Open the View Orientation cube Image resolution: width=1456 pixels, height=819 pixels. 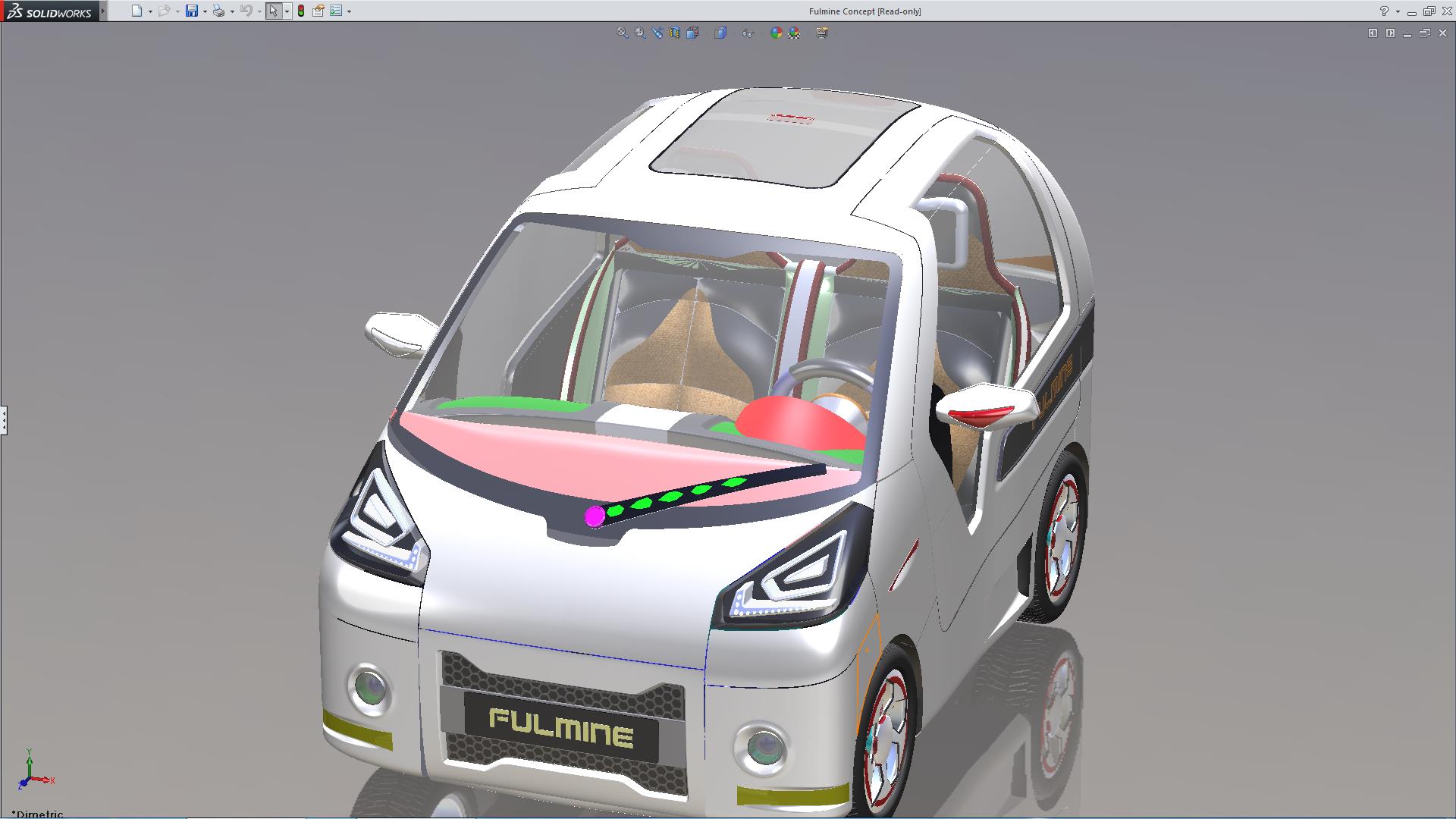click(x=692, y=33)
